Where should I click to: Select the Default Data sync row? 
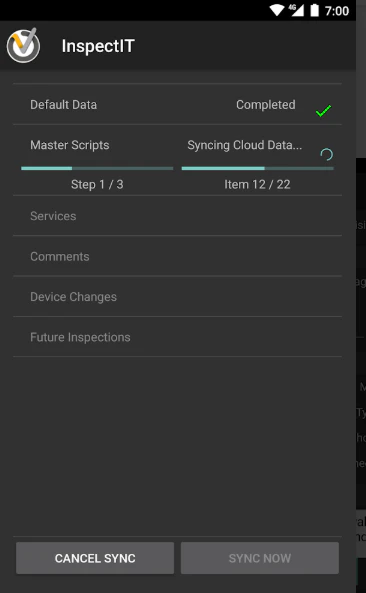[177, 104]
